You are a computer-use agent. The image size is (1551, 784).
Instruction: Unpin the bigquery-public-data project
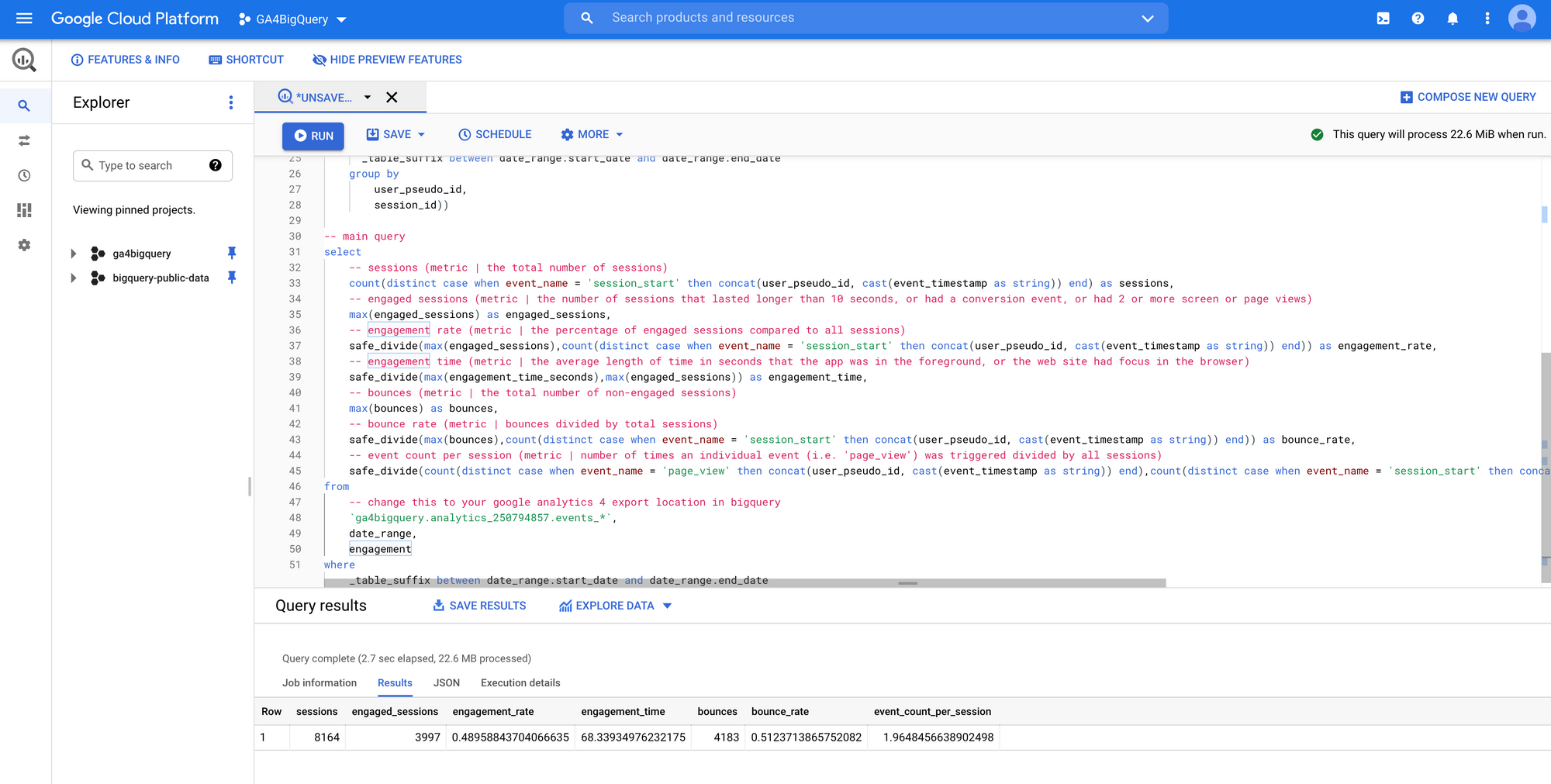[x=231, y=277]
